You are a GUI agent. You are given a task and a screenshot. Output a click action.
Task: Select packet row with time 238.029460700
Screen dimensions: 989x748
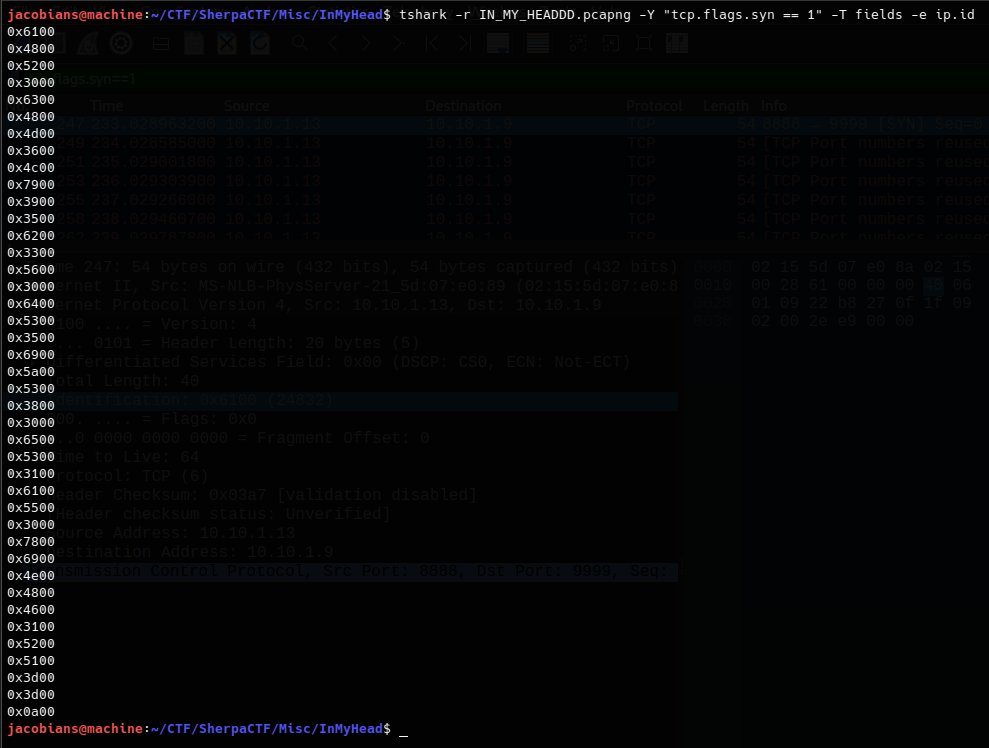pos(520,219)
